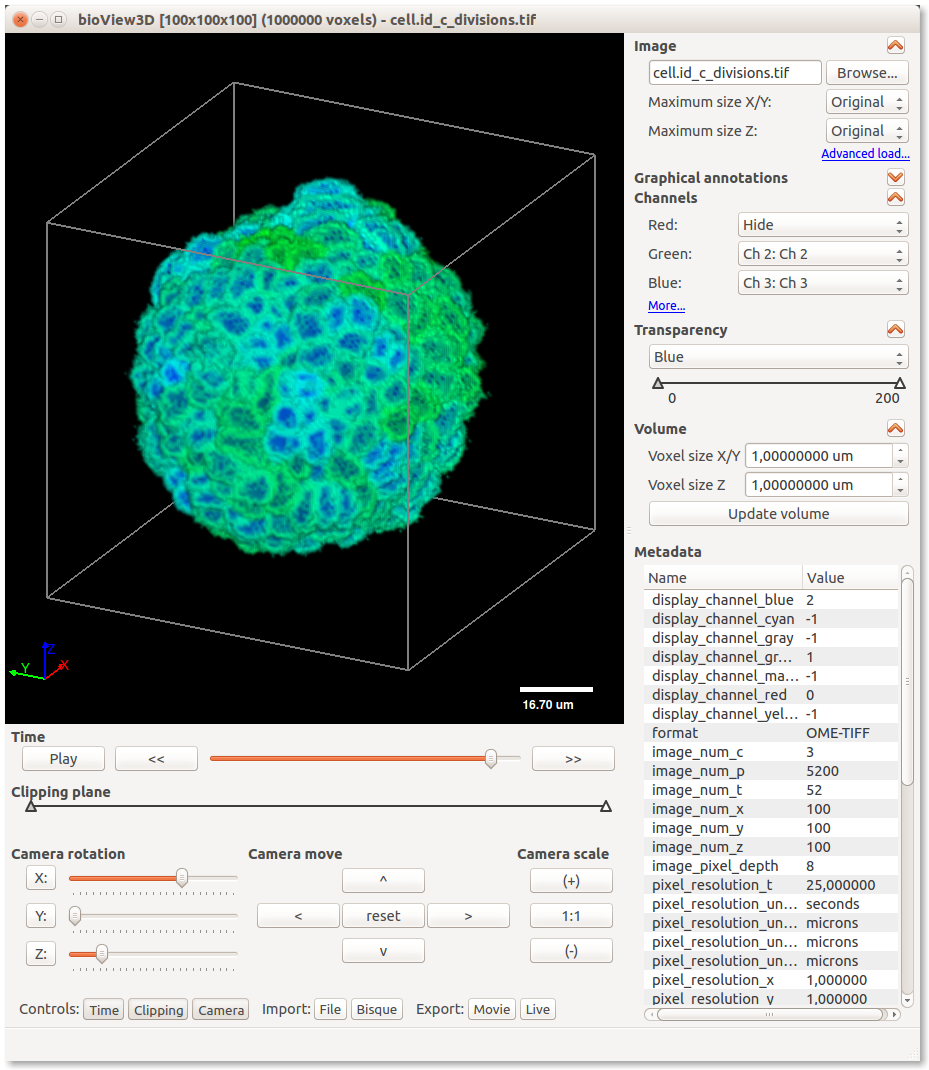
Task: Click the Movie export option
Action: click(x=491, y=1010)
